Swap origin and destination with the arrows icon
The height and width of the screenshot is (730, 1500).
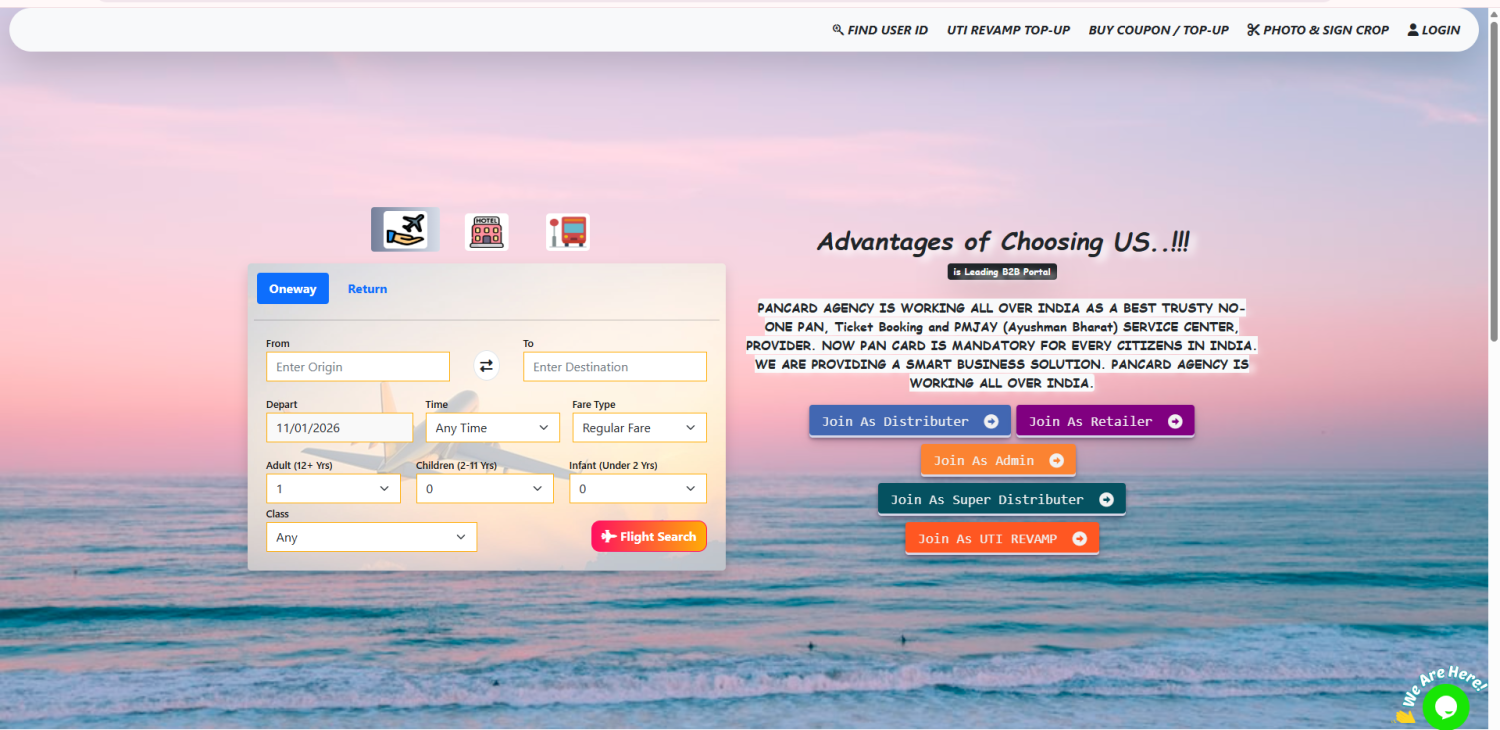click(x=486, y=366)
